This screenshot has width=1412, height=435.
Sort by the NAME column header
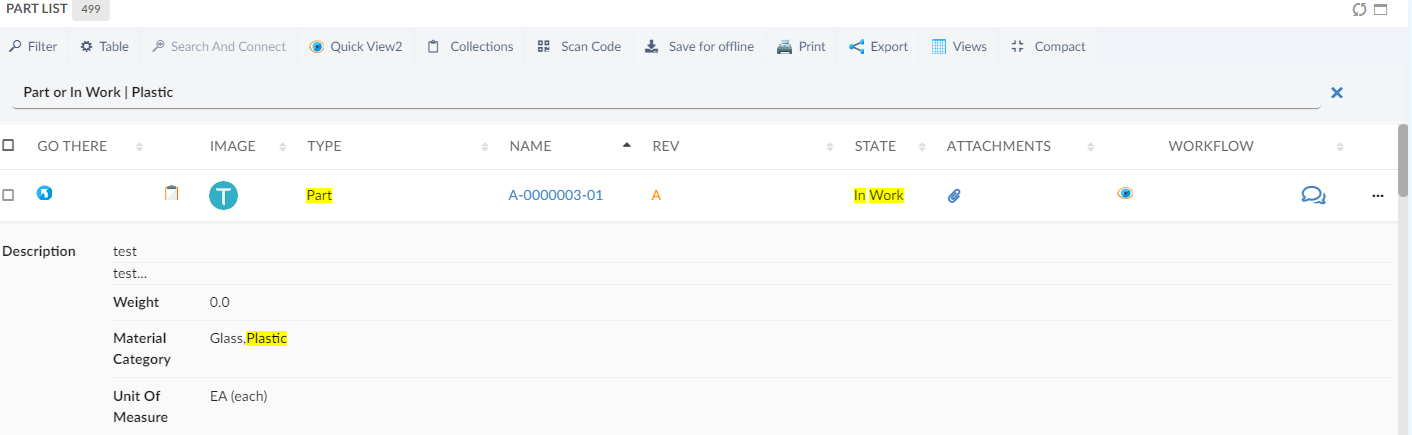530,146
